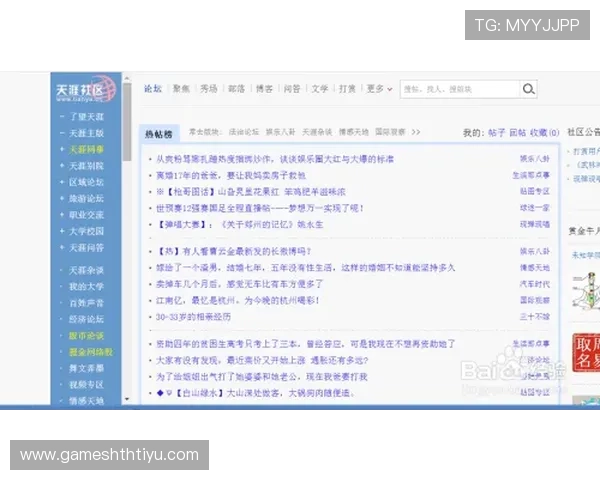Open post 卖掉车几个月后

[x=240, y=284]
